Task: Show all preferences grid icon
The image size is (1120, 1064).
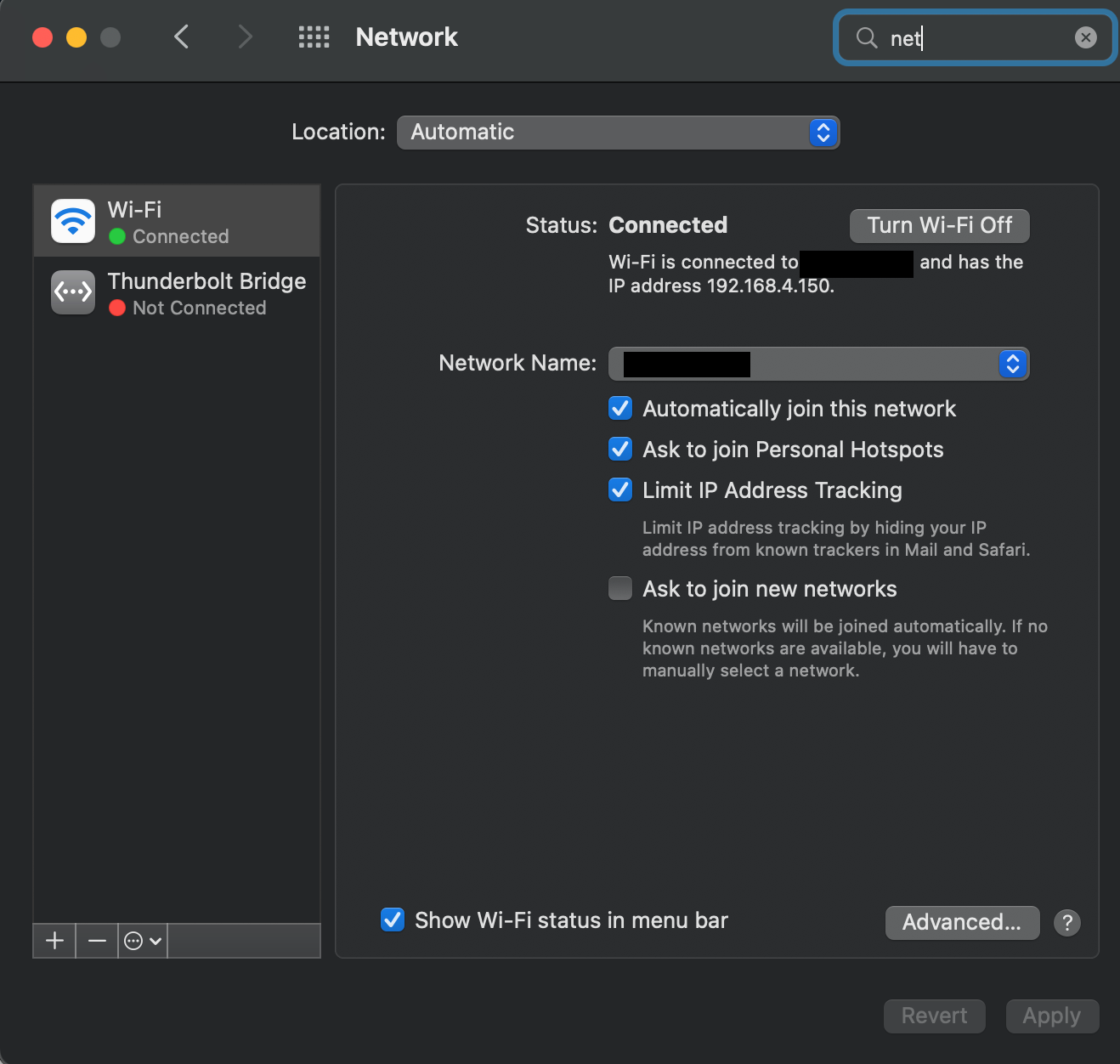Action: point(314,37)
